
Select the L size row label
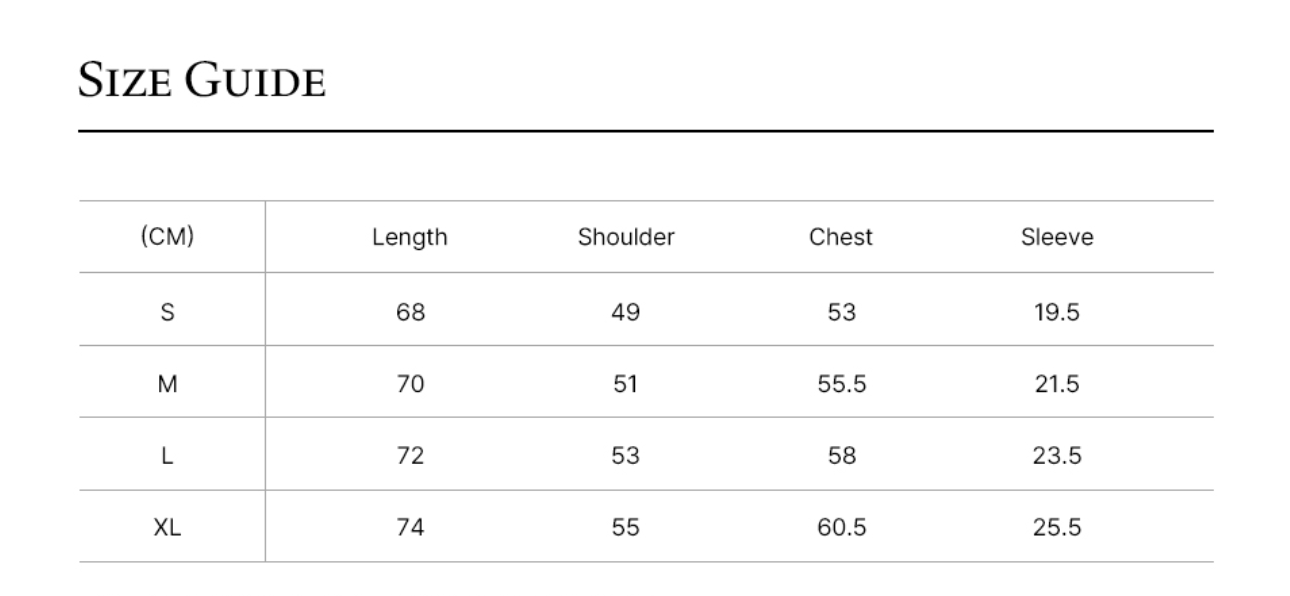[x=167, y=456]
